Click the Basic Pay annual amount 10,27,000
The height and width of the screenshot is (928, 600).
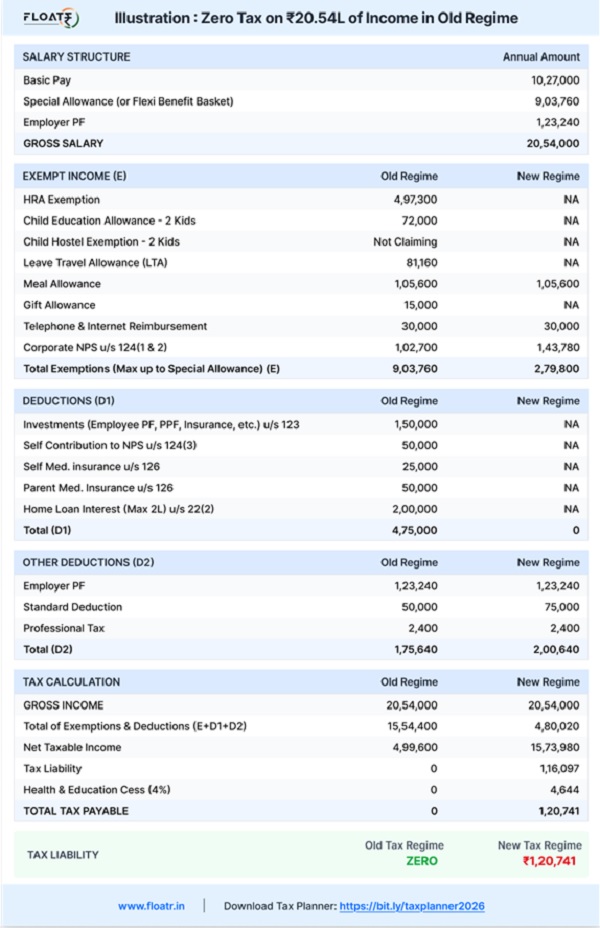[555, 80]
